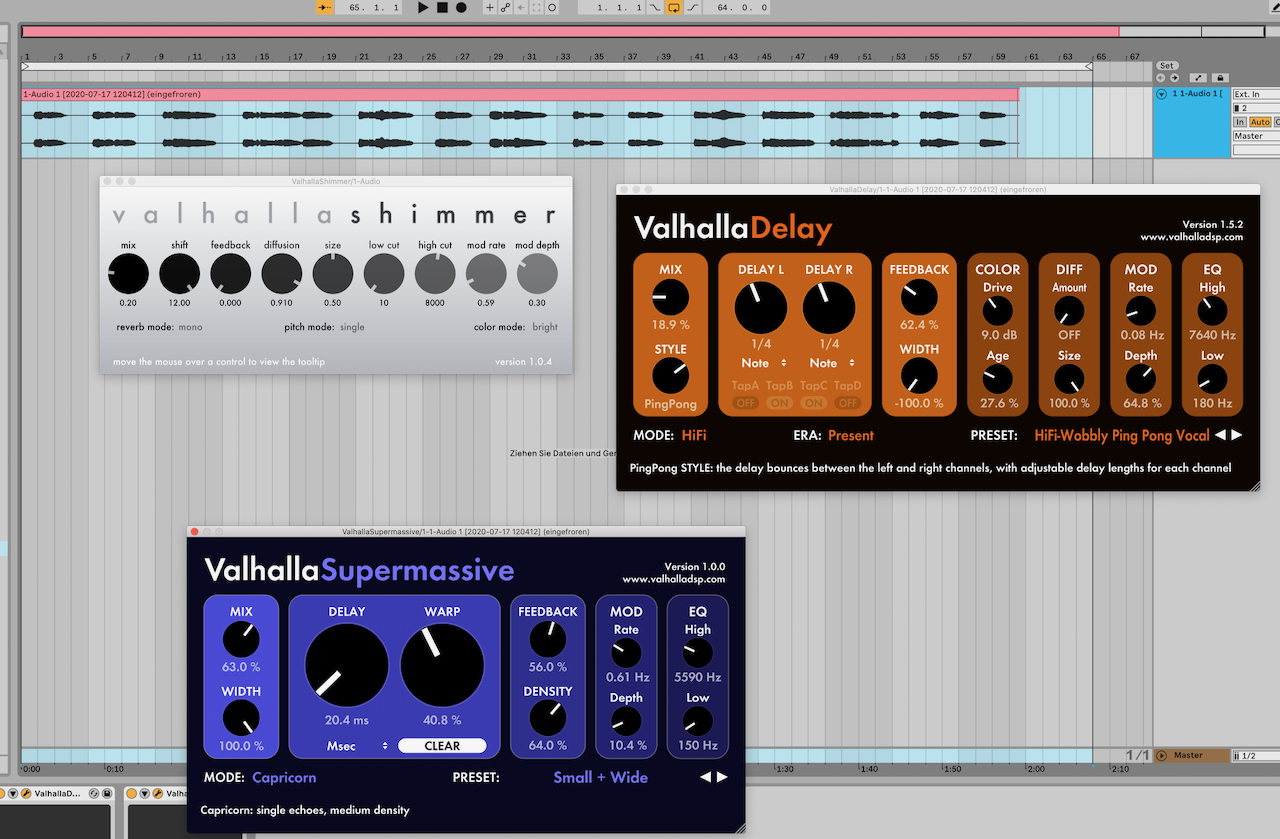Open the Capricorn mode menu in Supermassive
The image size is (1280, 839).
(x=284, y=777)
